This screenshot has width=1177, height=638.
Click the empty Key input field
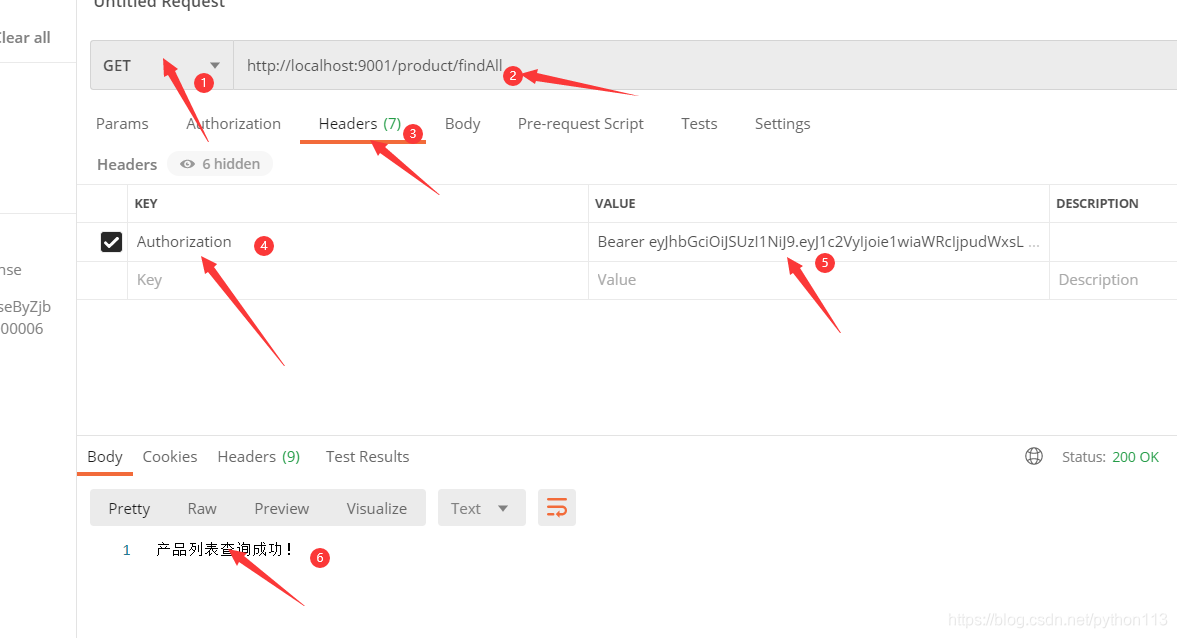358,280
